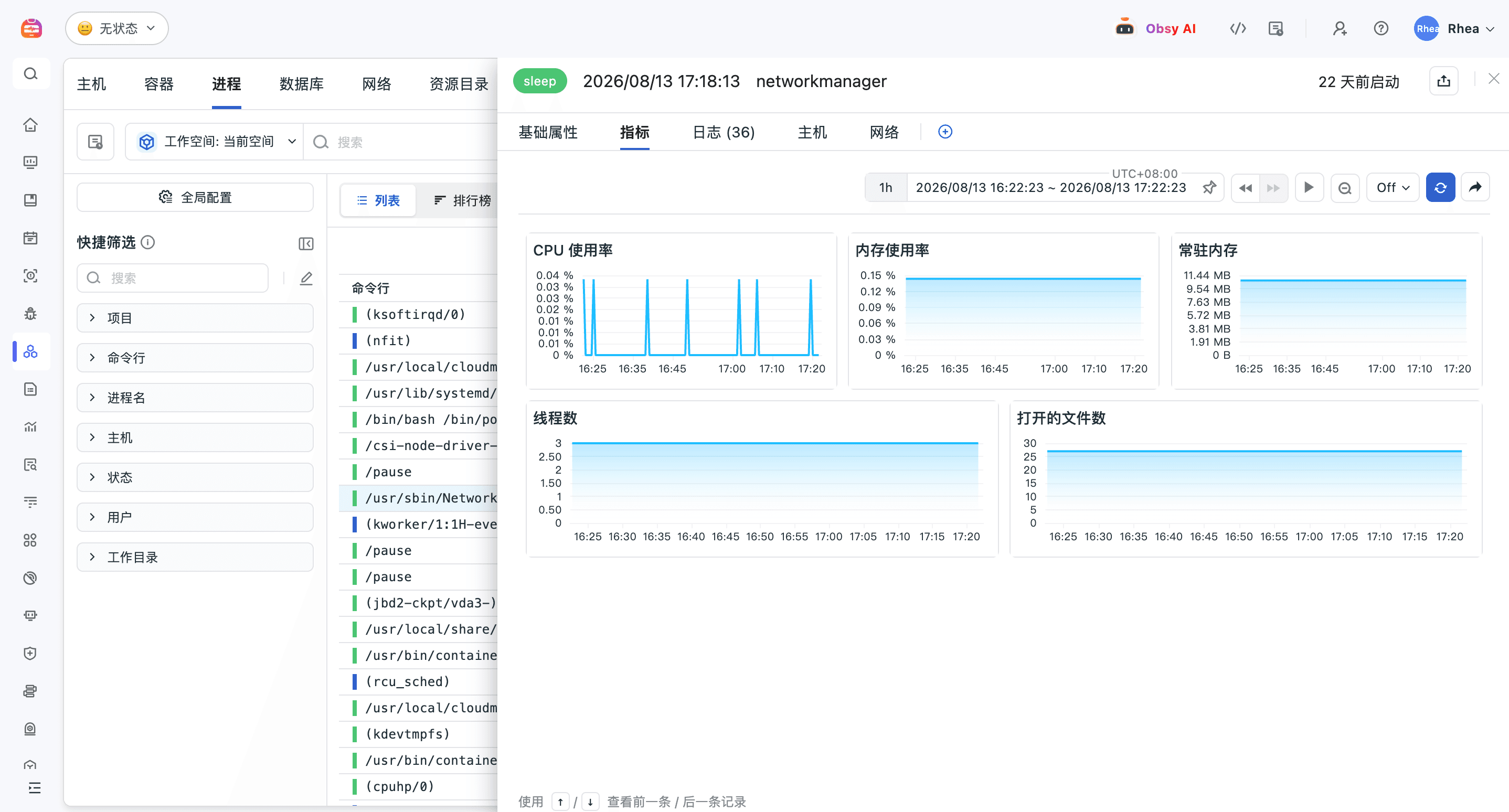Expand the 主机 filter group
The width and height of the screenshot is (1509, 812).
coord(195,437)
